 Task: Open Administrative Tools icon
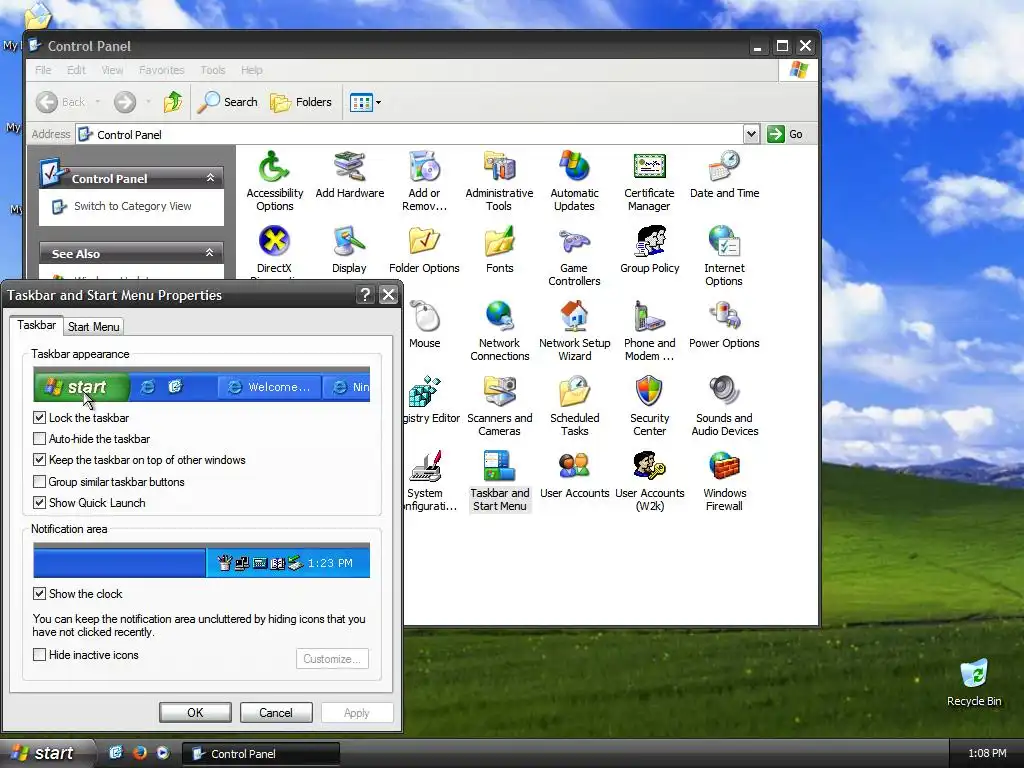point(499,181)
